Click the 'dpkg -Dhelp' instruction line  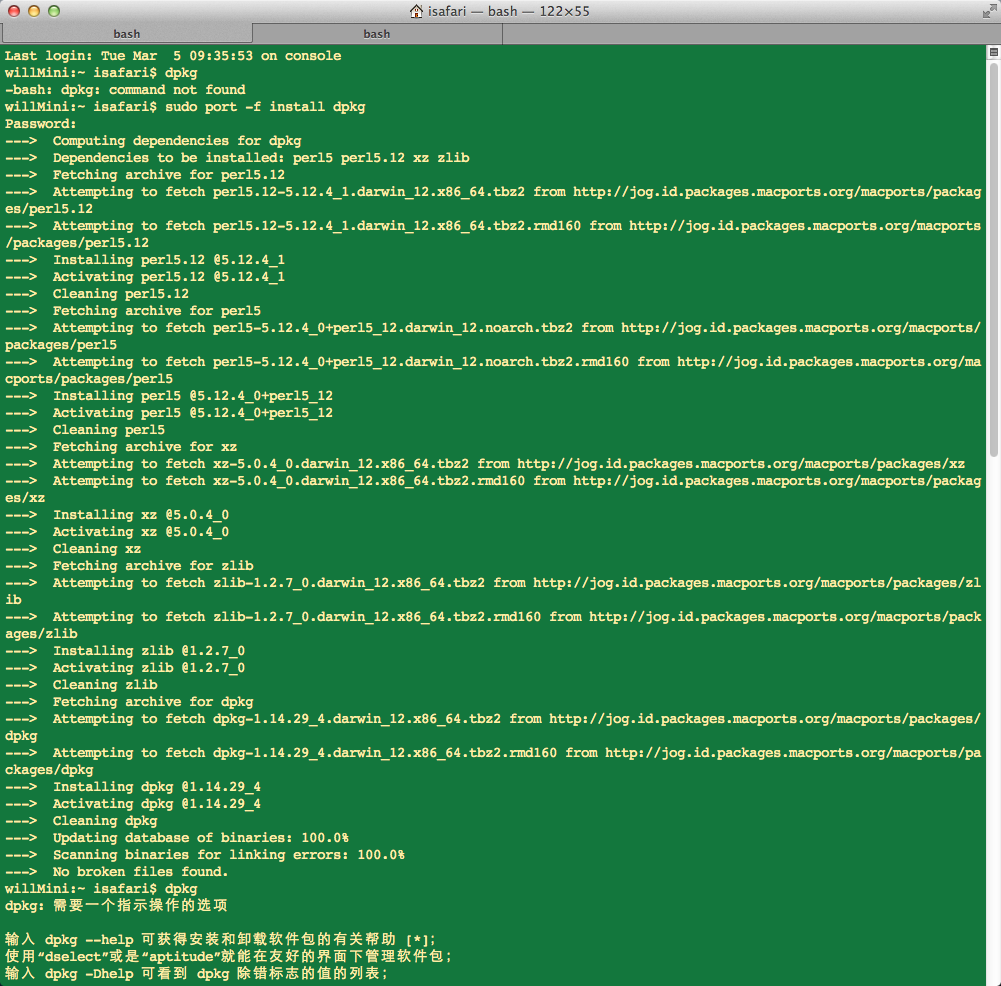197,973
